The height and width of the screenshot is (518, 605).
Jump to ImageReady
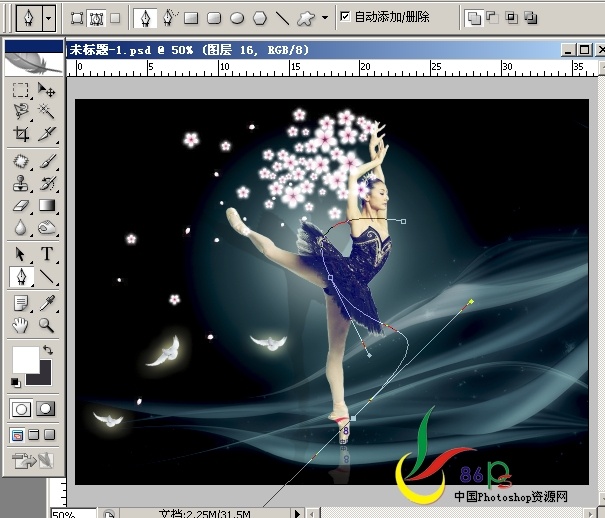[x=33, y=460]
